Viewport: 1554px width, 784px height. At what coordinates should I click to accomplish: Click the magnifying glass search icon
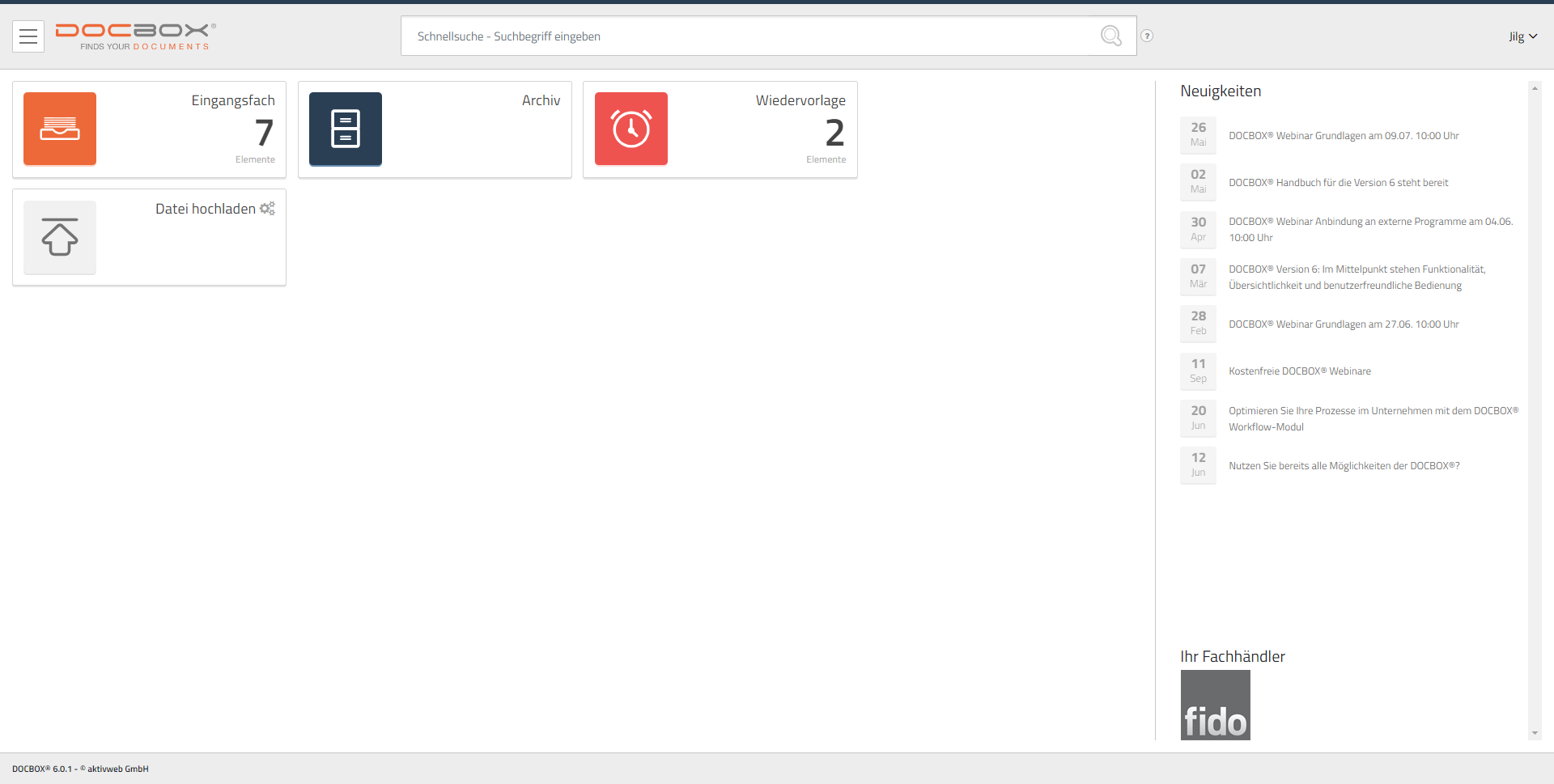(x=1111, y=36)
